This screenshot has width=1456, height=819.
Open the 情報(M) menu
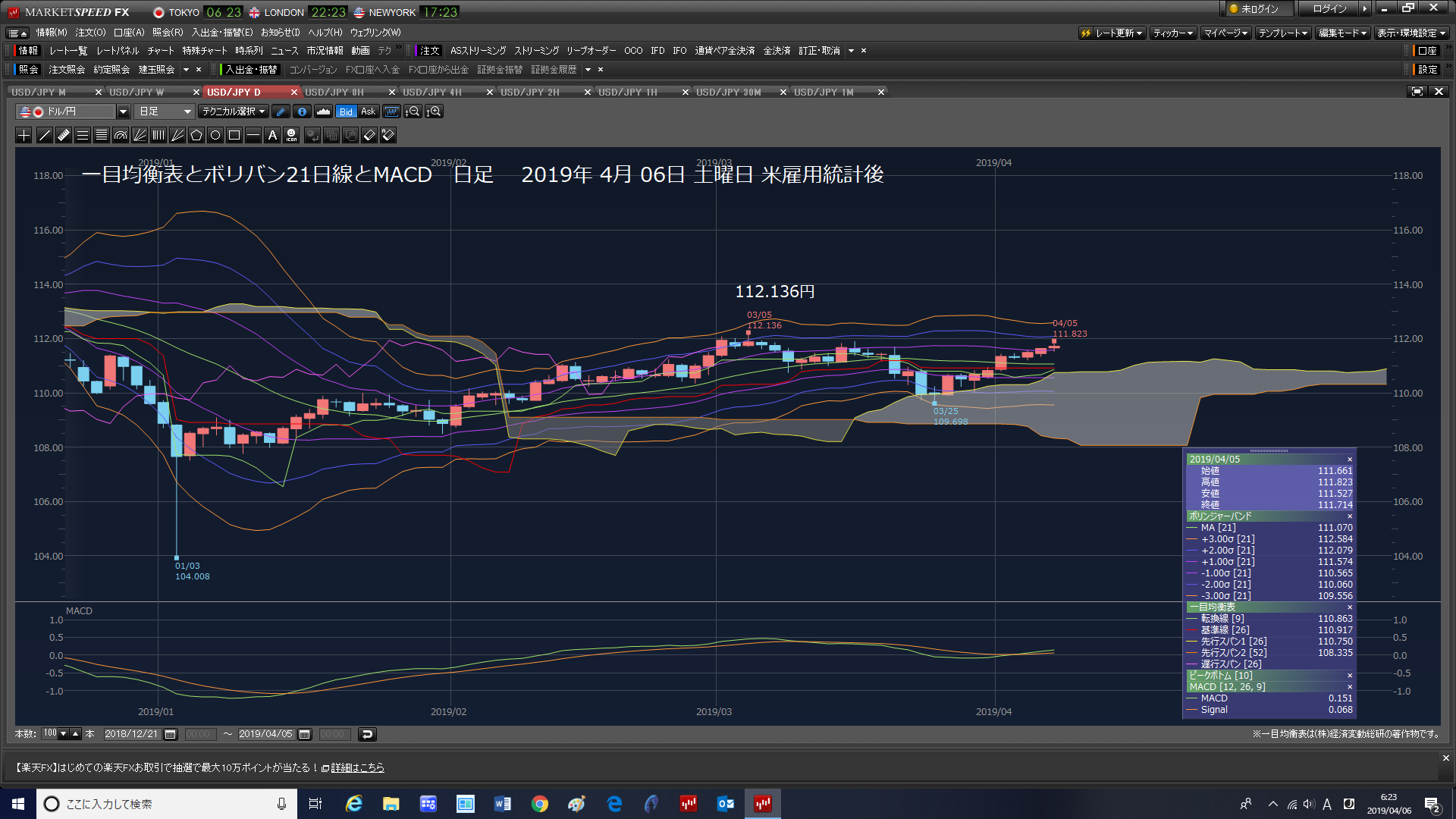coord(52,33)
